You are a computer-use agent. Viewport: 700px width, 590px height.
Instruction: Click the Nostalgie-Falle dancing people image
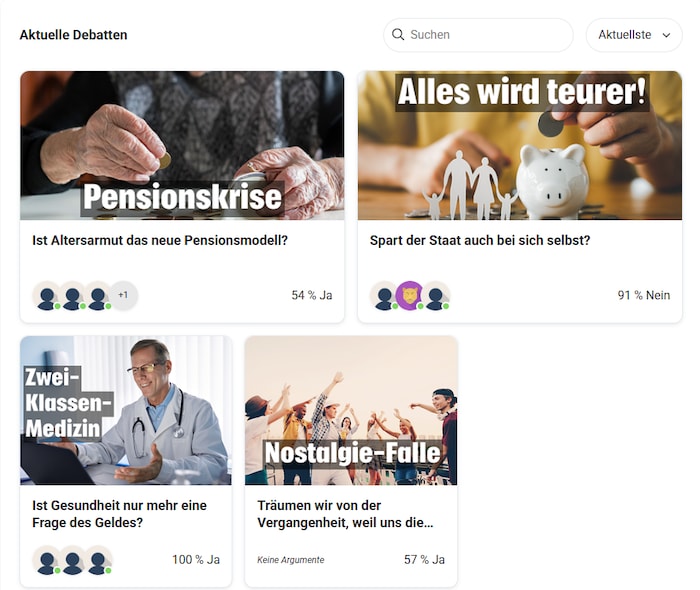coord(351,411)
